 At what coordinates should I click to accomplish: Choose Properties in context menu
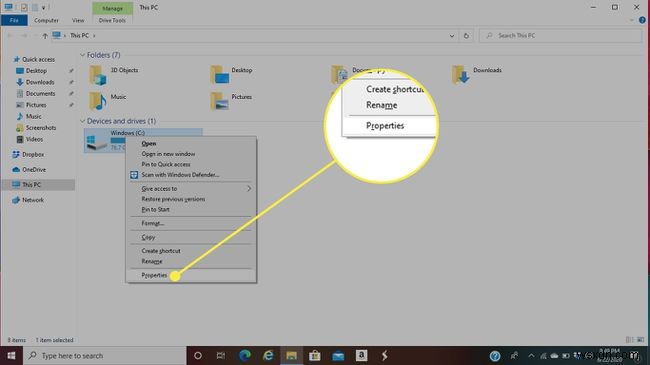(x=154, y=275)
